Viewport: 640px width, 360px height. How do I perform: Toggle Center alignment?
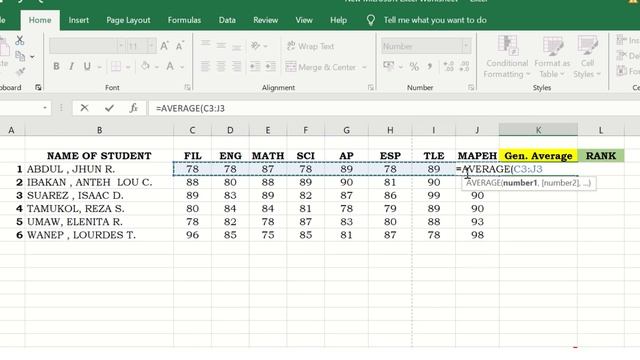point(221,66)
